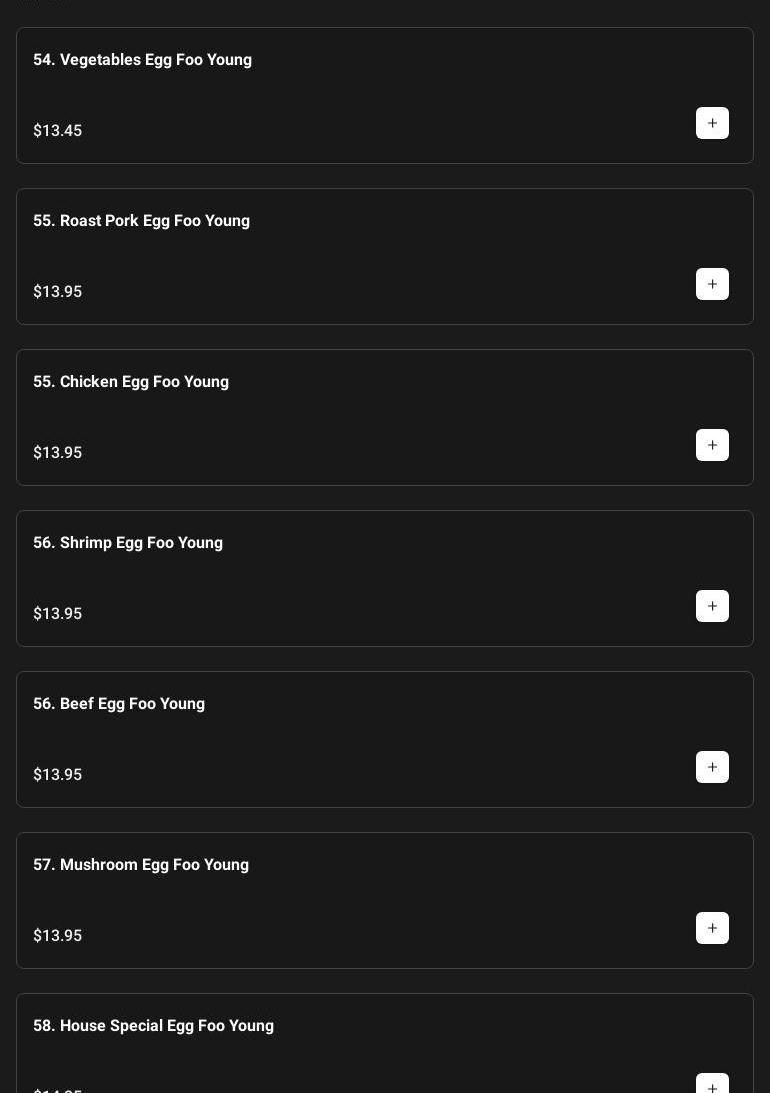Click Roast Pork Egg Foo Young price
Screen dimensions: 770x1093
[x=58, y=292]
